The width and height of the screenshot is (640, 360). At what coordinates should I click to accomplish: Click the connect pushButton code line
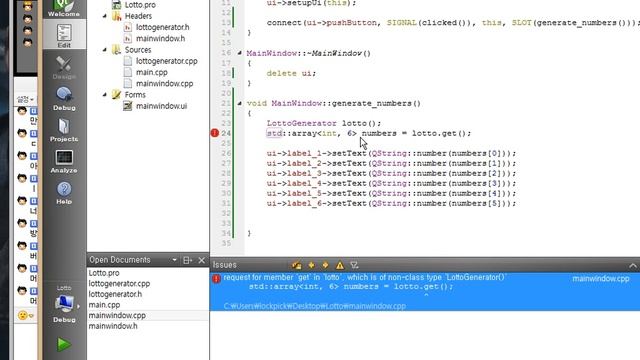pyautogui.click(x=453, y=23)
